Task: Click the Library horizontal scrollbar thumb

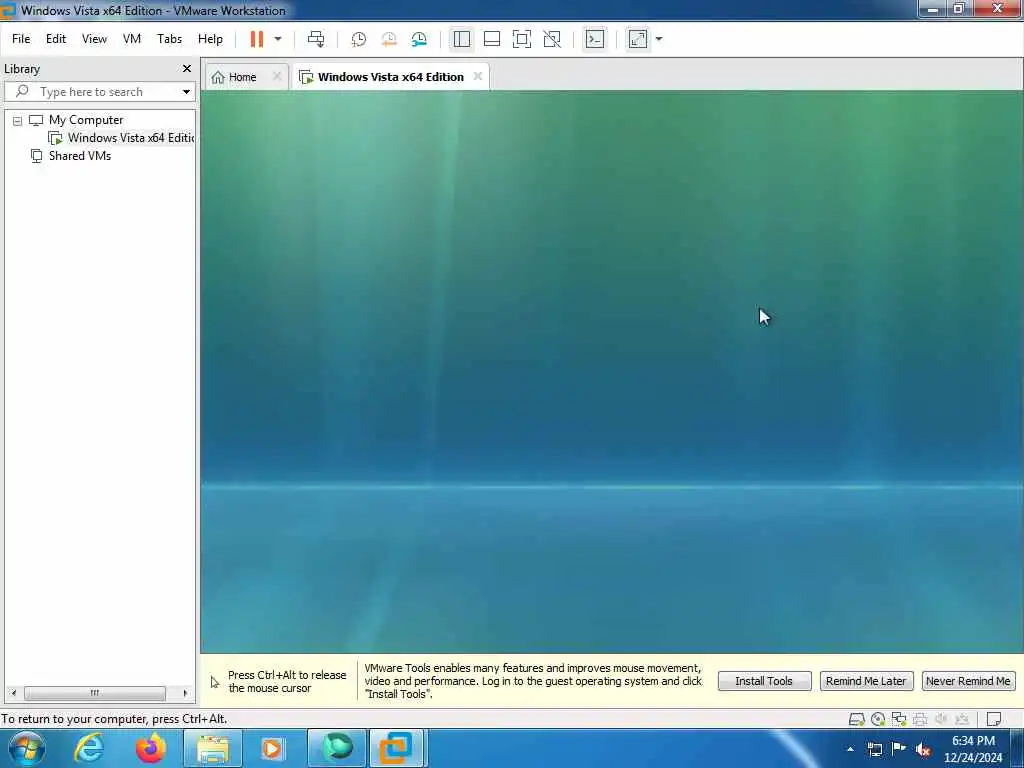Action: point(95,693)
